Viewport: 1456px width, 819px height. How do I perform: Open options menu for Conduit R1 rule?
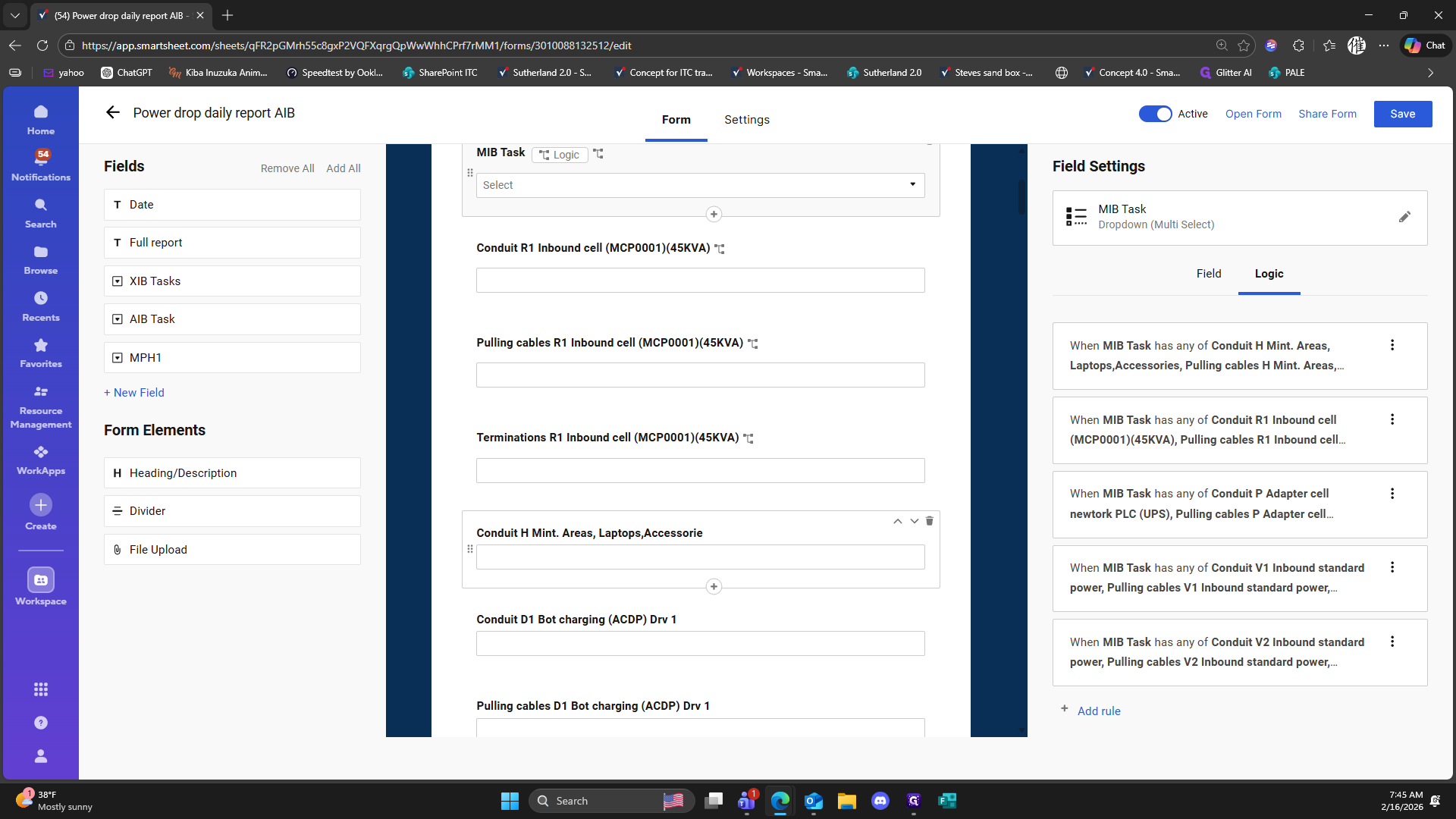[x=1392, y=419]
